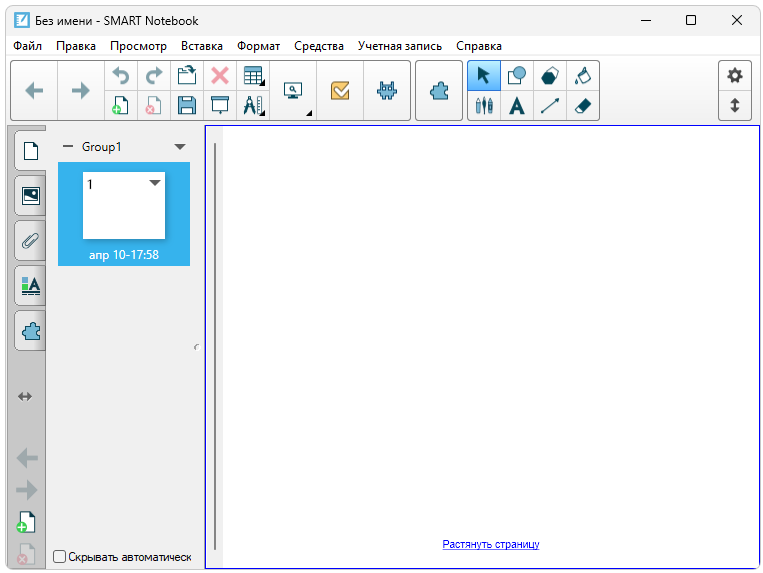Open the Формат menu
The width and height of the screenshot is (763, 573).
coord(258,46)
